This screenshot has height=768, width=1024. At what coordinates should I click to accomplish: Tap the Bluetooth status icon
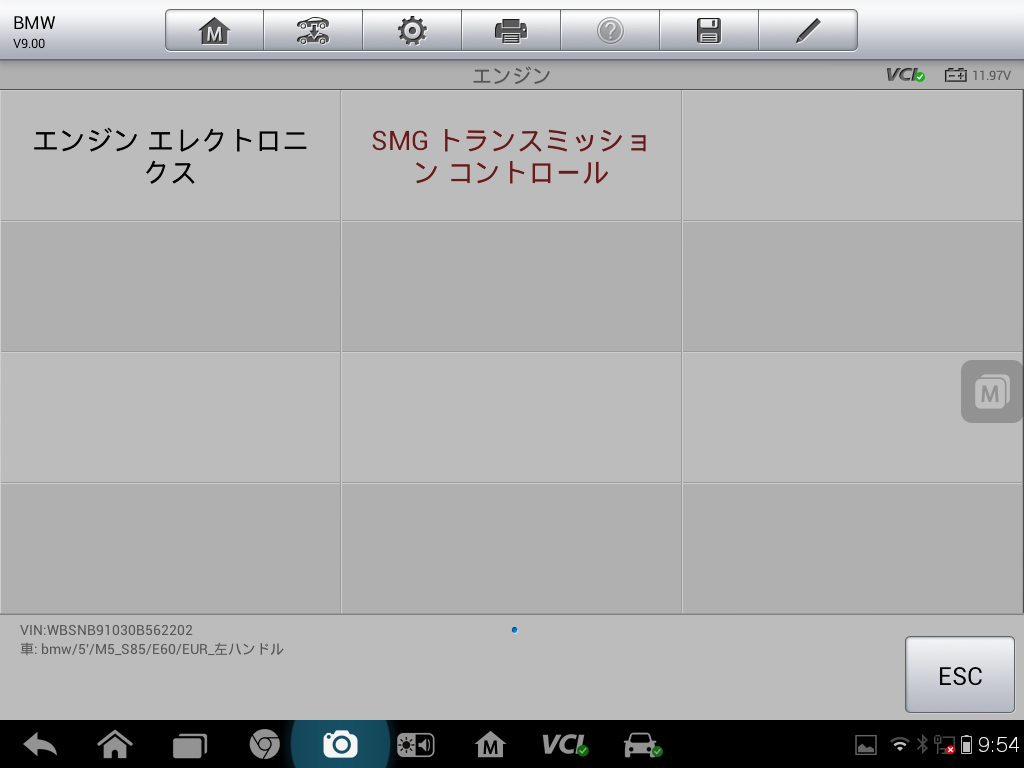click(x=922, y=744)
